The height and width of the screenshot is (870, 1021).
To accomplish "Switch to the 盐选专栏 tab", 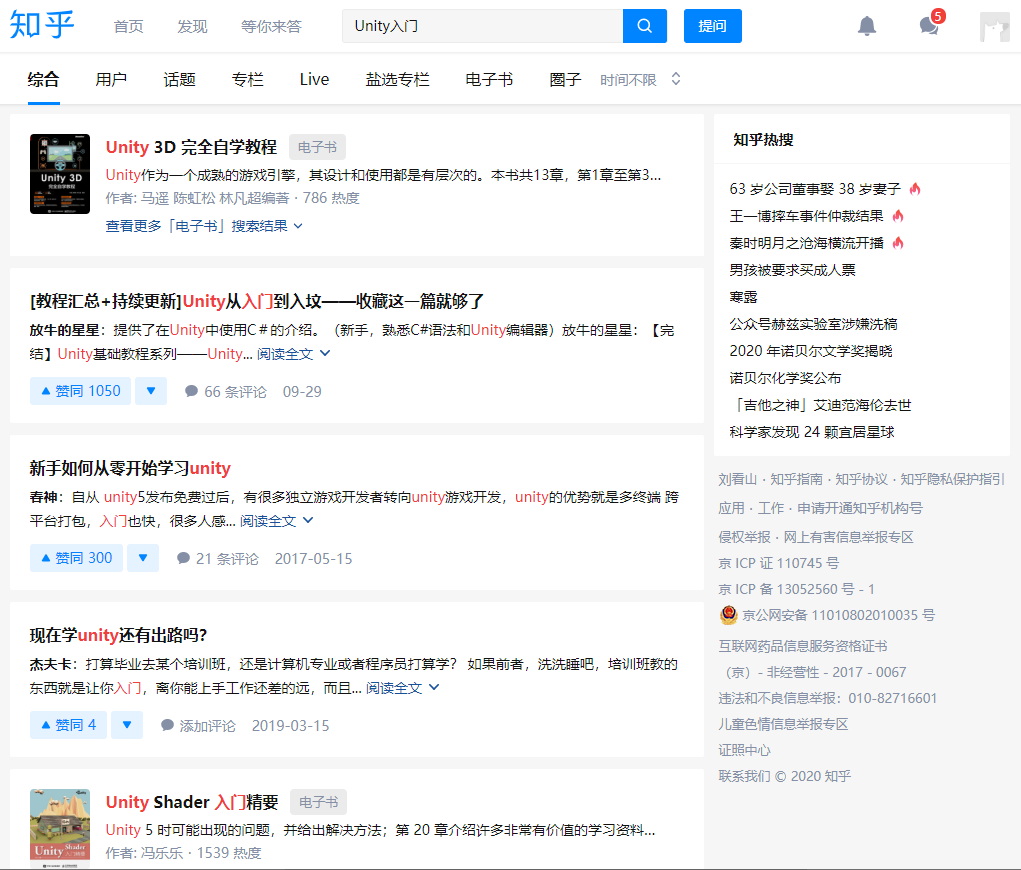I will coord(397,79).
